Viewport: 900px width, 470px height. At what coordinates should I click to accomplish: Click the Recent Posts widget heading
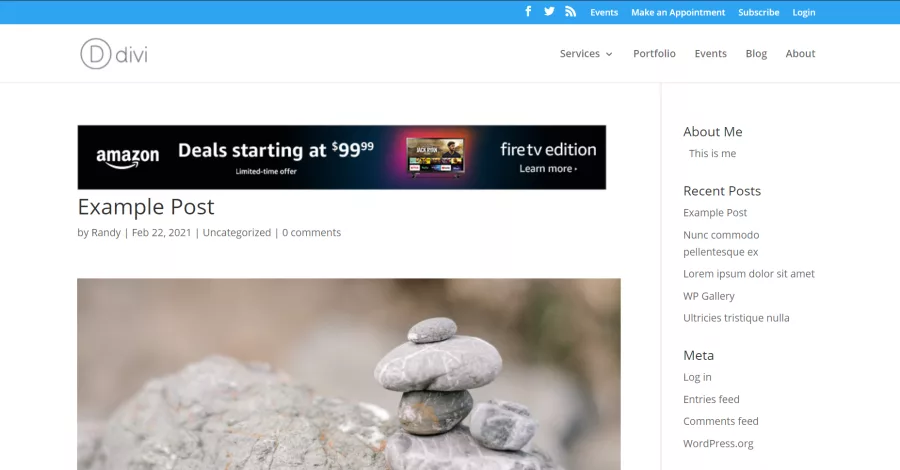[x=721, y=191]
